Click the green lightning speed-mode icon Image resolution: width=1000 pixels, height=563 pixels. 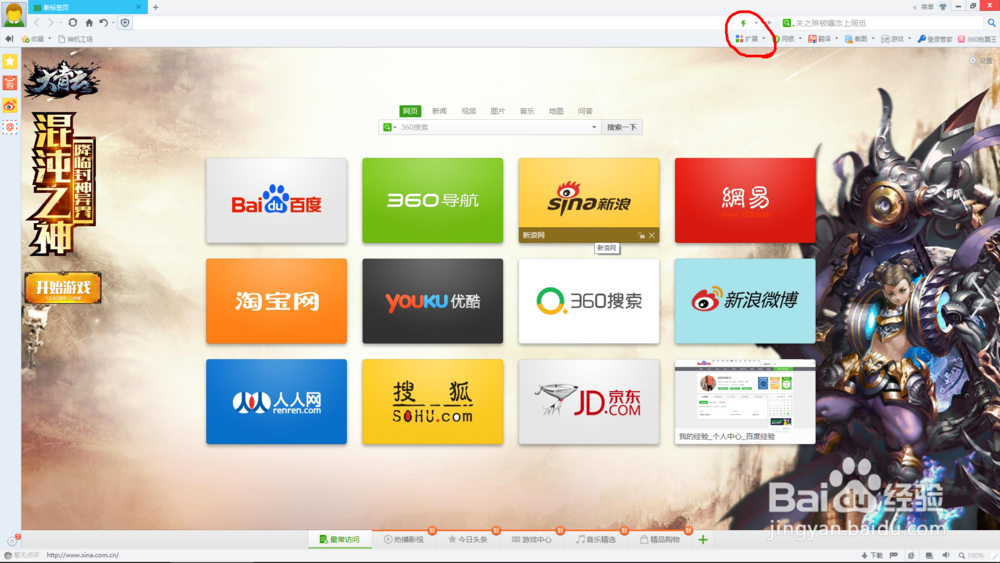pos(743,23)
